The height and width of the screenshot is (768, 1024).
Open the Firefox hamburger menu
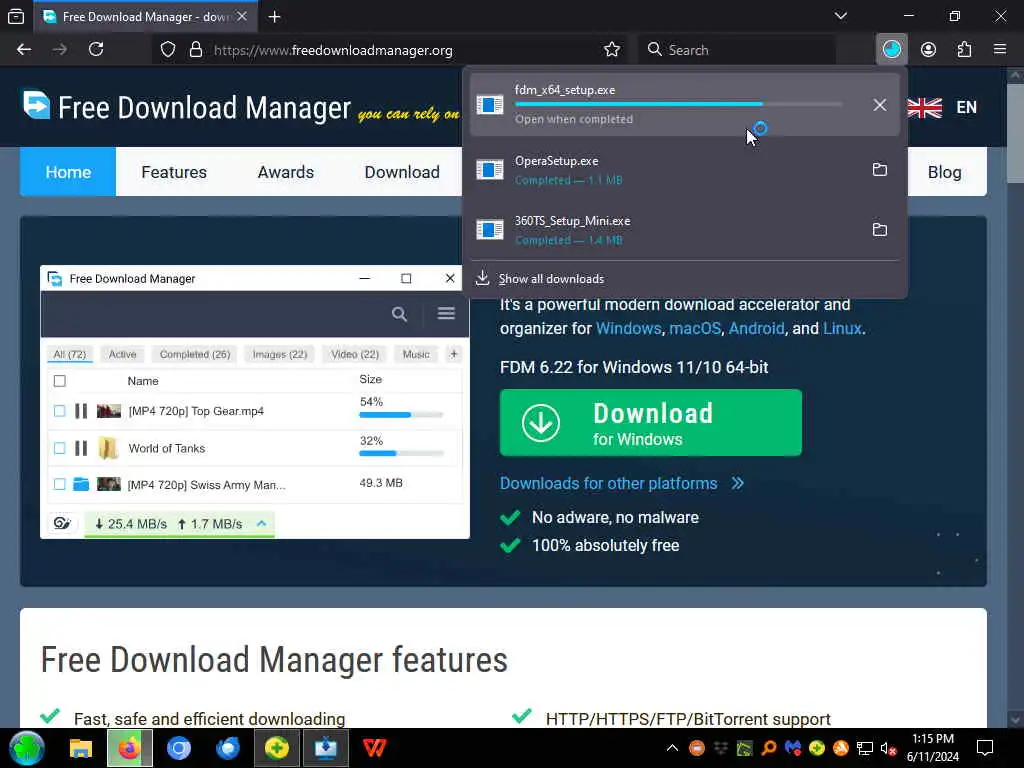point(1000,50)
